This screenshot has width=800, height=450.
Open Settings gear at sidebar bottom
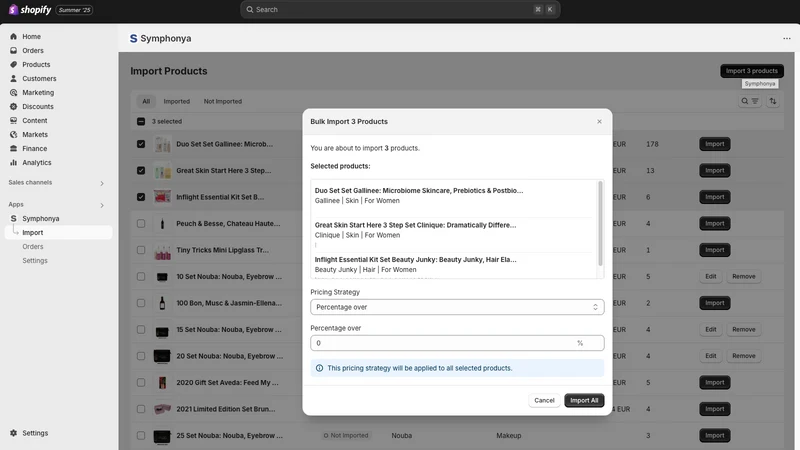[13, 433]
